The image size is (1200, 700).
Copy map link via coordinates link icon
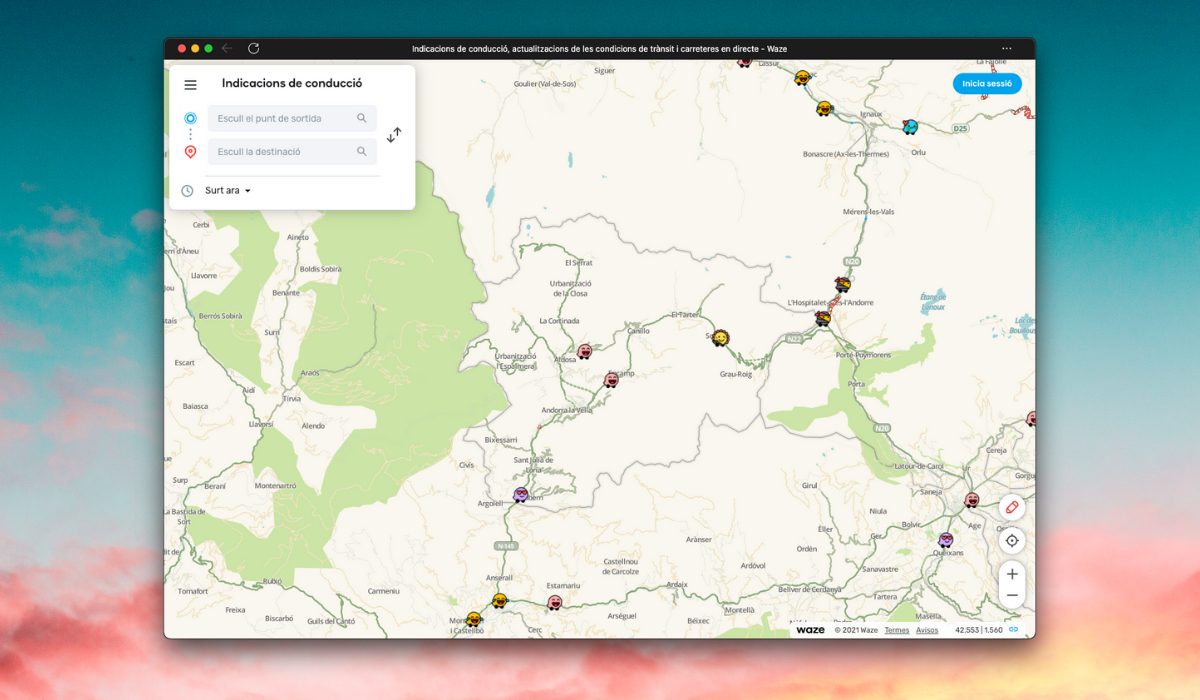point(1013,630)
